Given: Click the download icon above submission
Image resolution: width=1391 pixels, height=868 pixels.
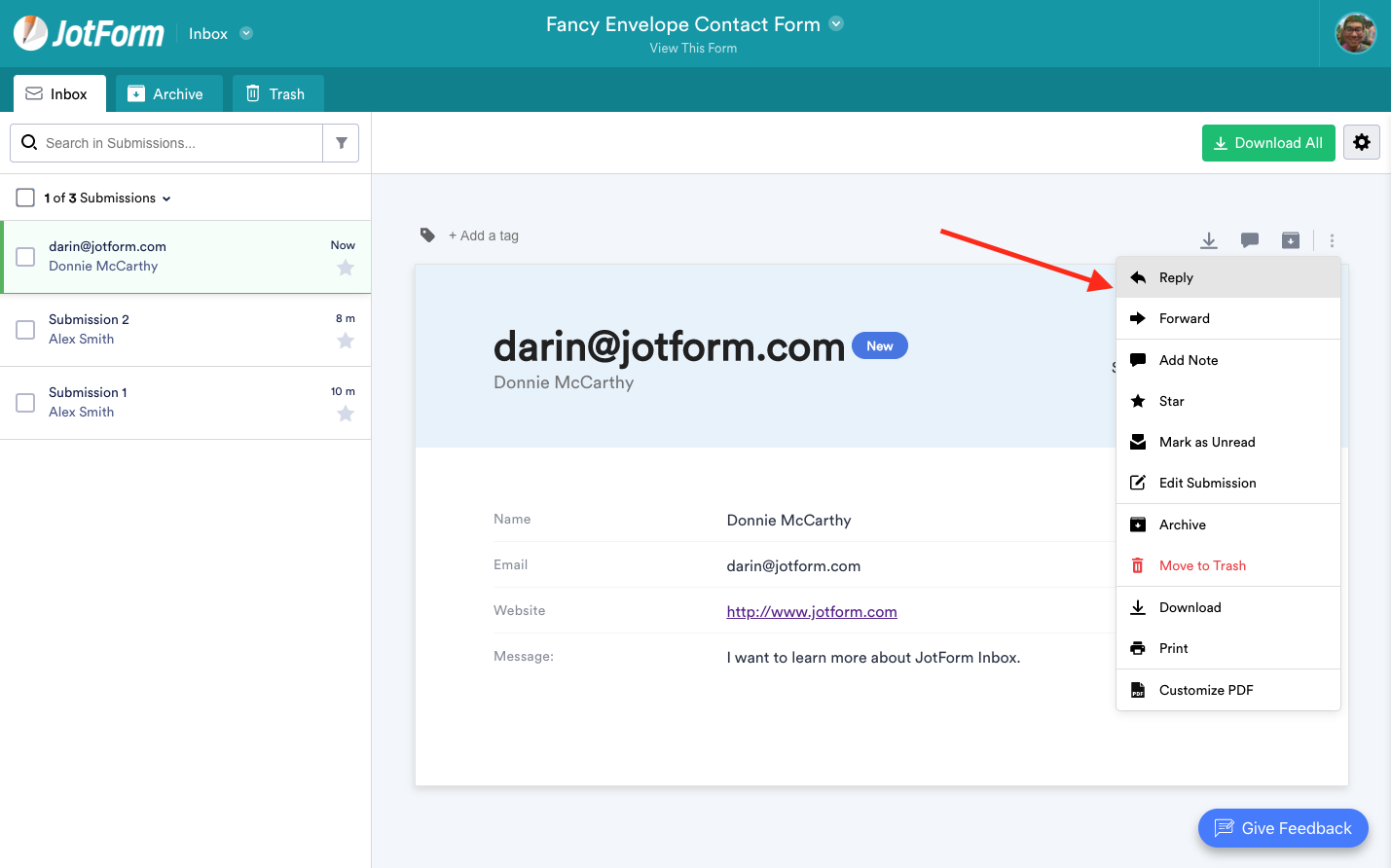Looking at the screenshot, I should [x=1209, y=240].
